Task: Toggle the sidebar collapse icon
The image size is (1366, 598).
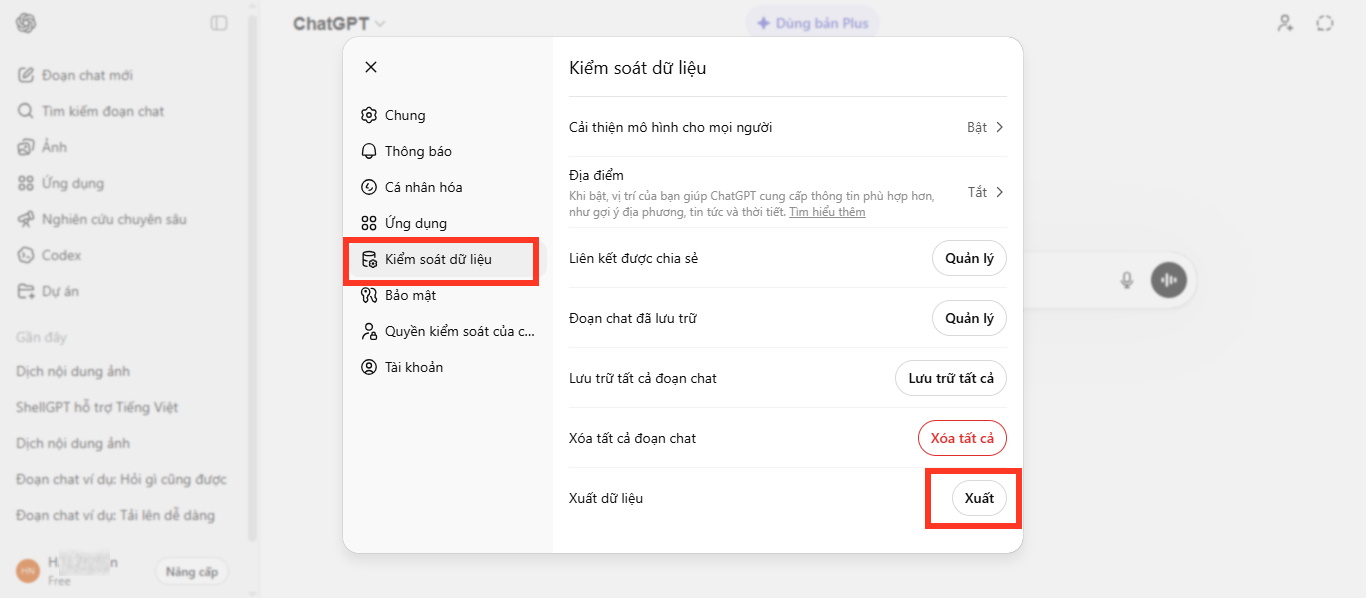Action: 219,23
